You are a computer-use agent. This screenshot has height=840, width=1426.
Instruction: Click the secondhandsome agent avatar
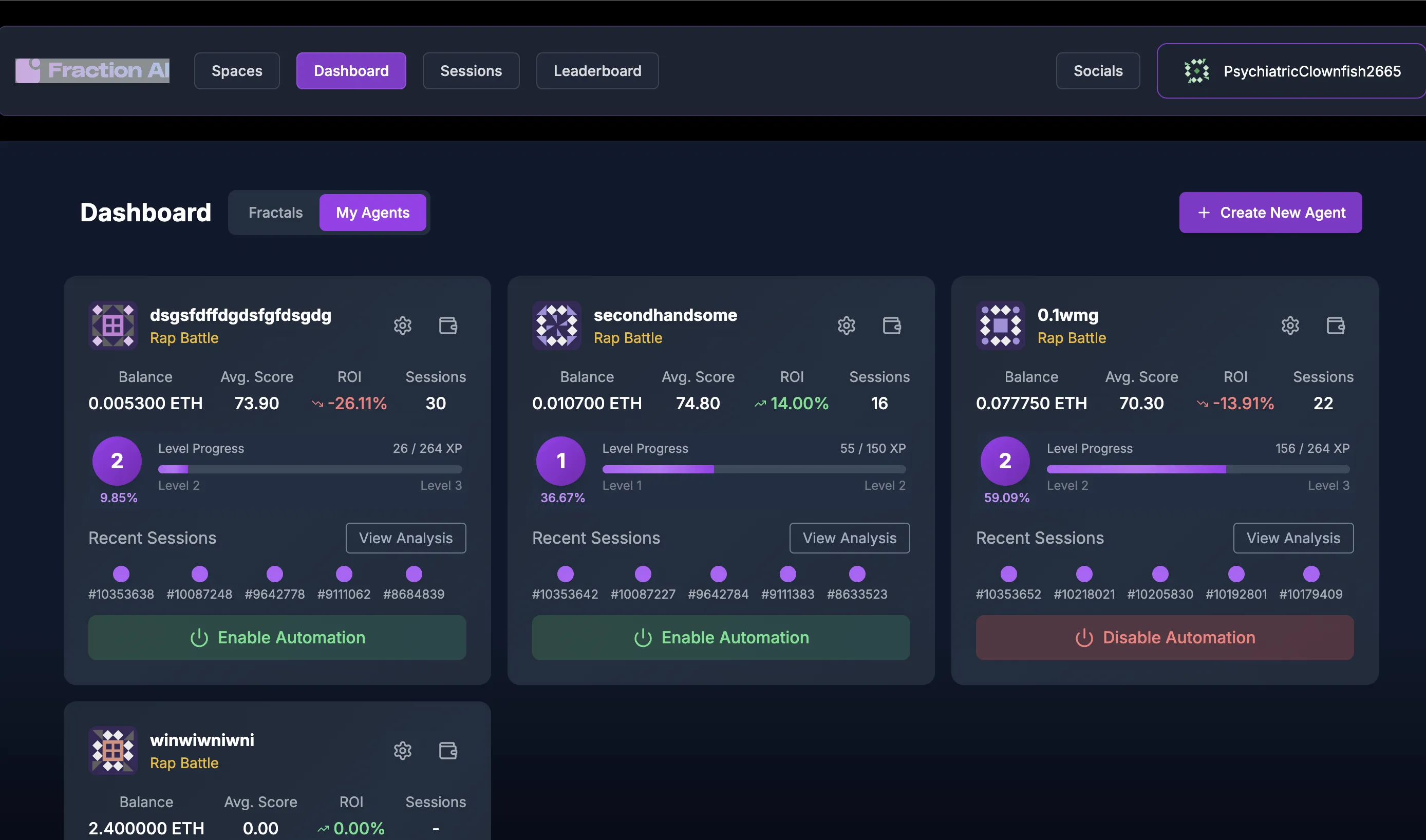tap(556, 326)
